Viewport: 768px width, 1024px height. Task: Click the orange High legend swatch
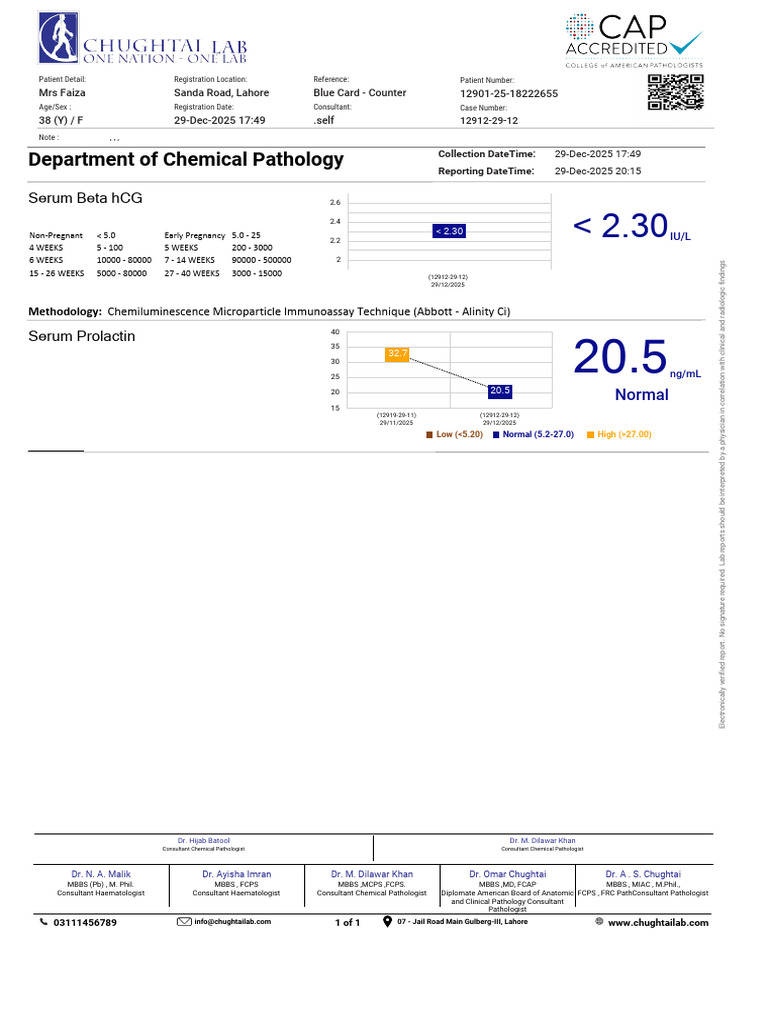(590, 434)
